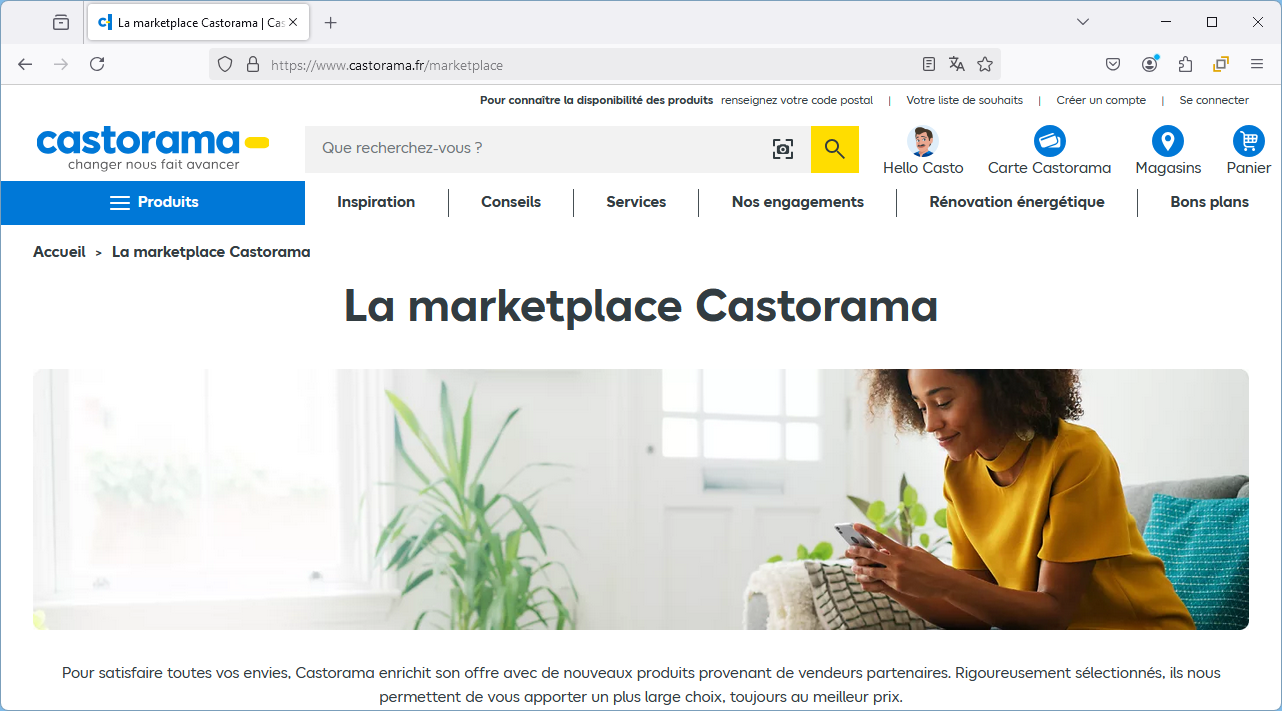Close the La marketplace Castorama tab
1282x711 pixels.
[293, 22]
